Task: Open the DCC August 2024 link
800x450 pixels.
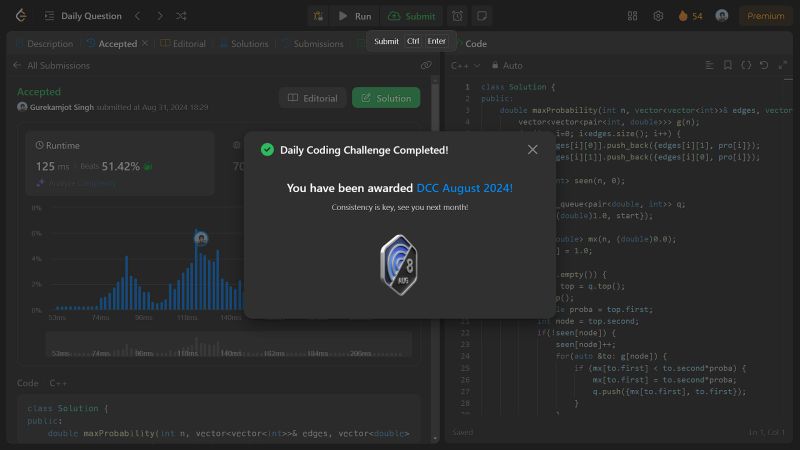Action: 464,188
